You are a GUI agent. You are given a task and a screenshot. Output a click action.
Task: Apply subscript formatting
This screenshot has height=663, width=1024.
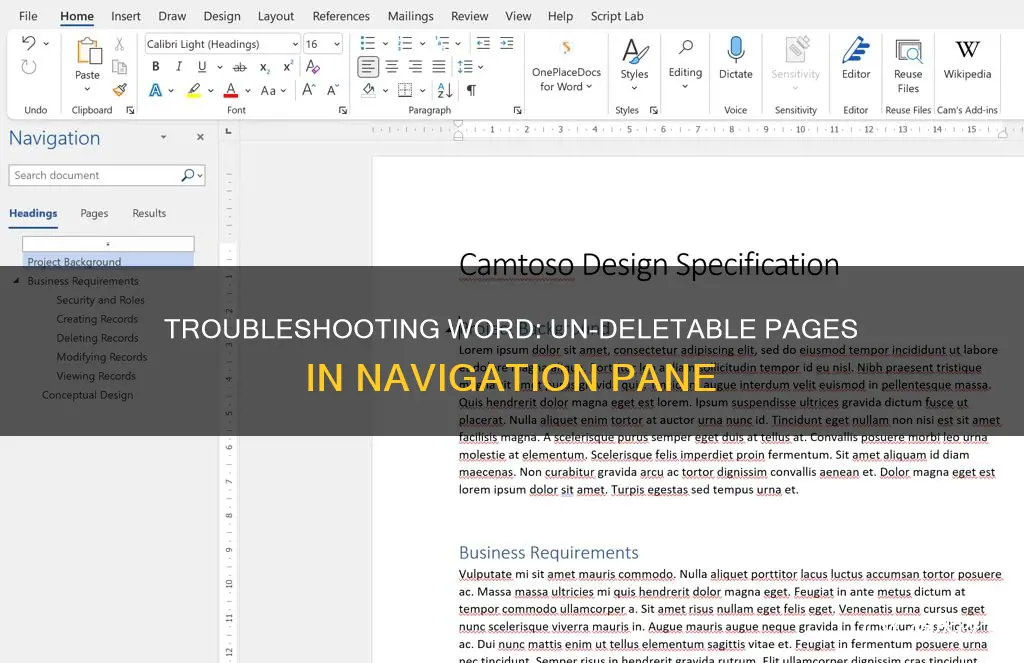264,67
